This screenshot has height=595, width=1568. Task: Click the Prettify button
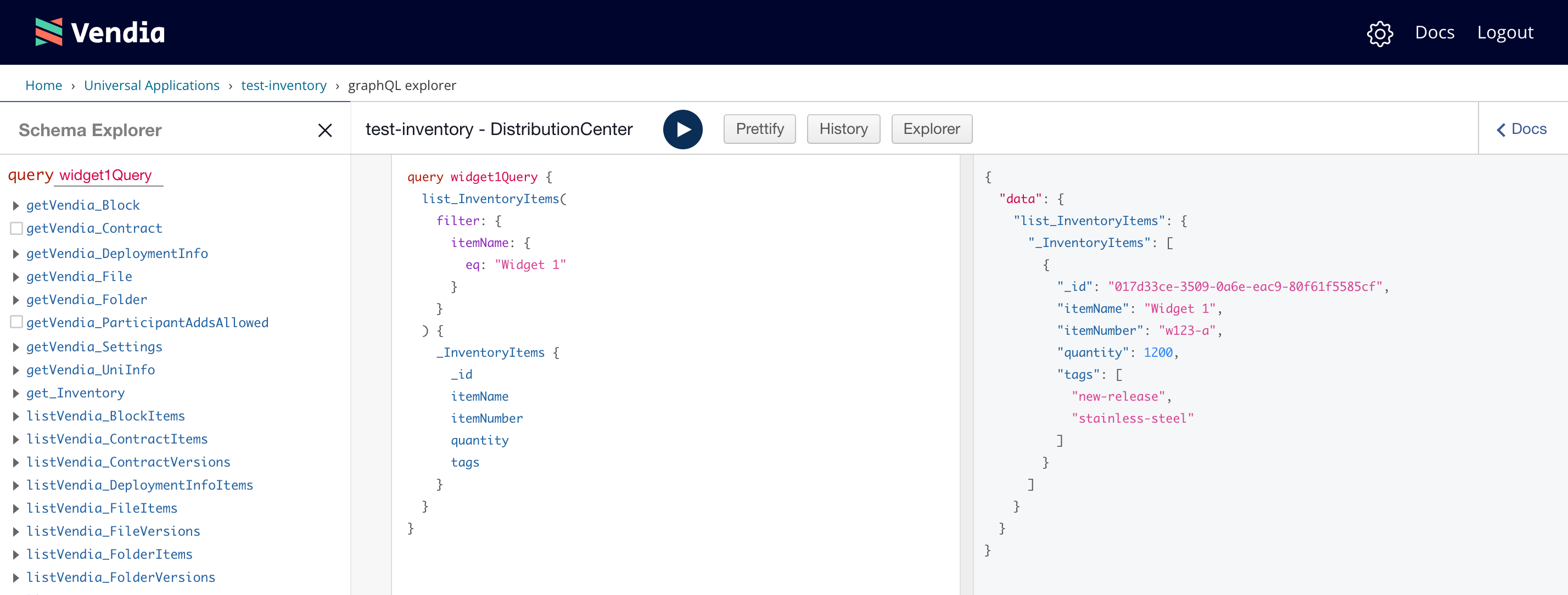point(759,129)
